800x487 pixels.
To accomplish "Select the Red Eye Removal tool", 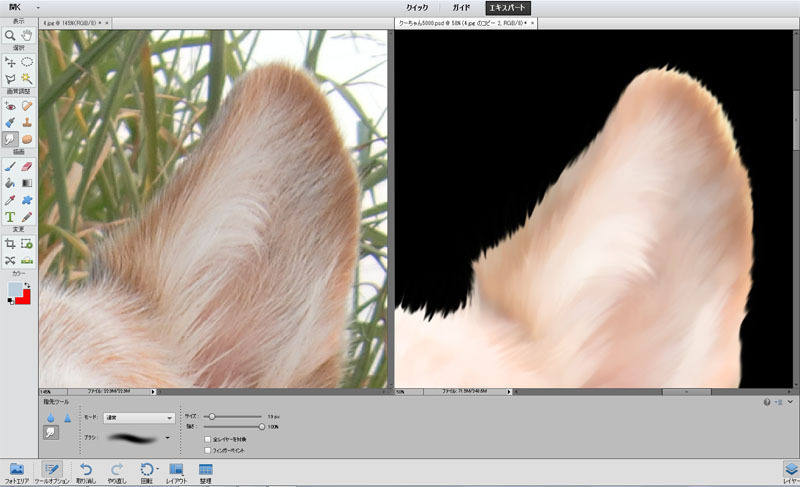I will coord(10,106).
